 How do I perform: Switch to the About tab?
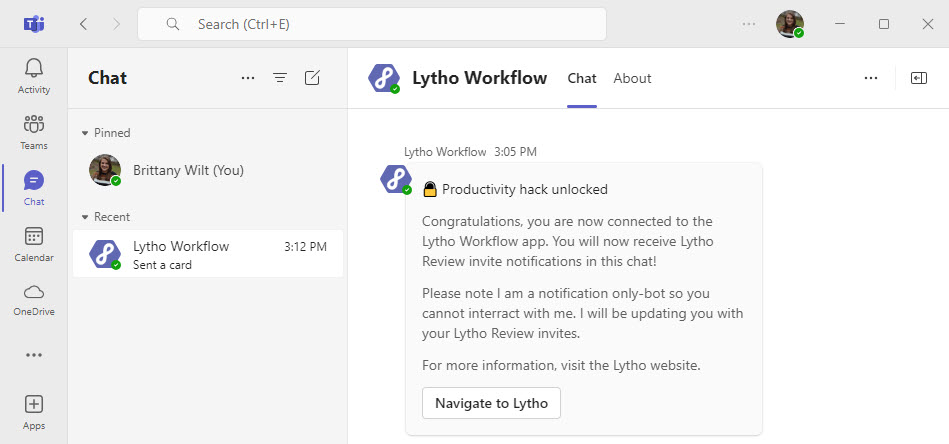coord(632,78)
